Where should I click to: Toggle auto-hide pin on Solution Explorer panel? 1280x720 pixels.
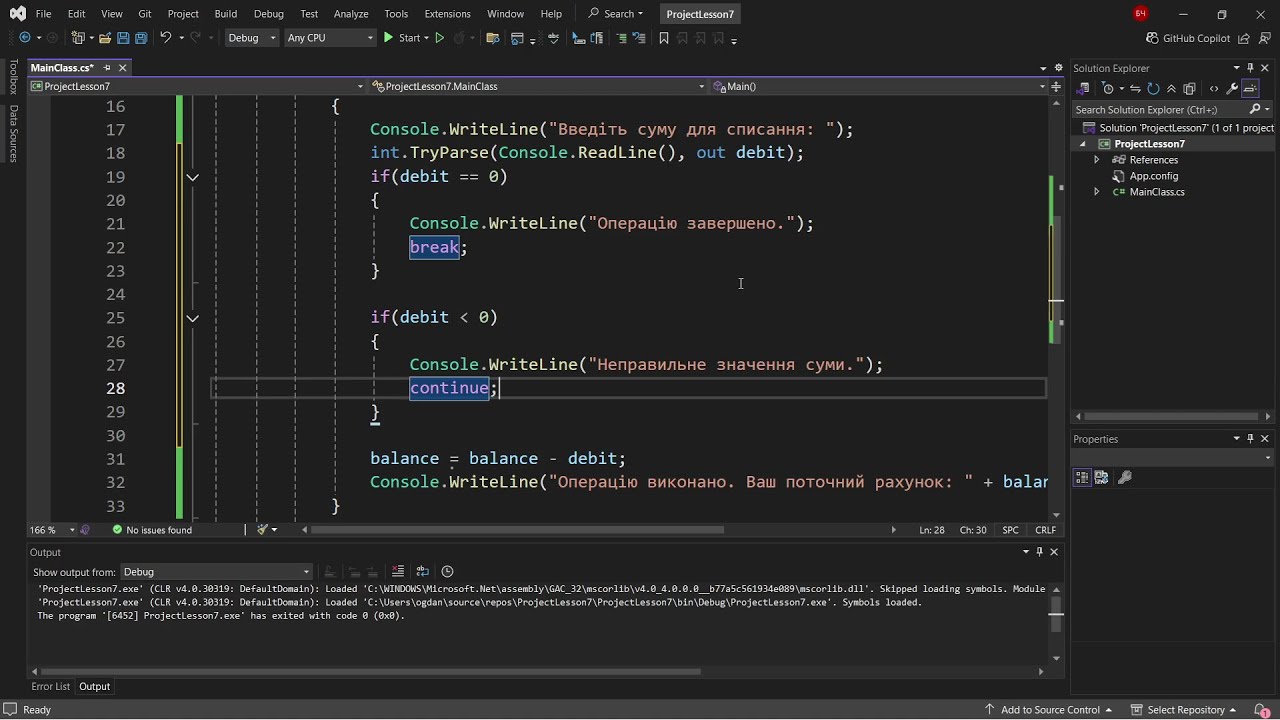point(1250,68)
